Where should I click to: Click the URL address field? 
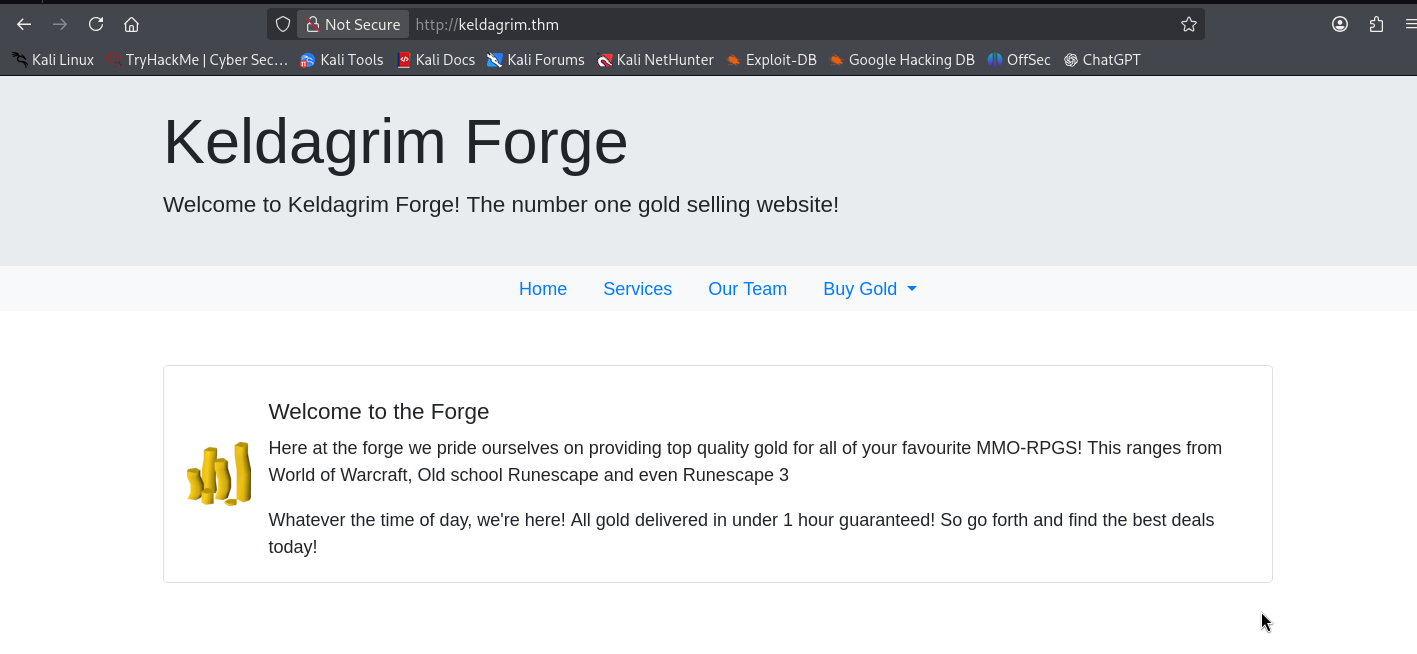point(780,24)
